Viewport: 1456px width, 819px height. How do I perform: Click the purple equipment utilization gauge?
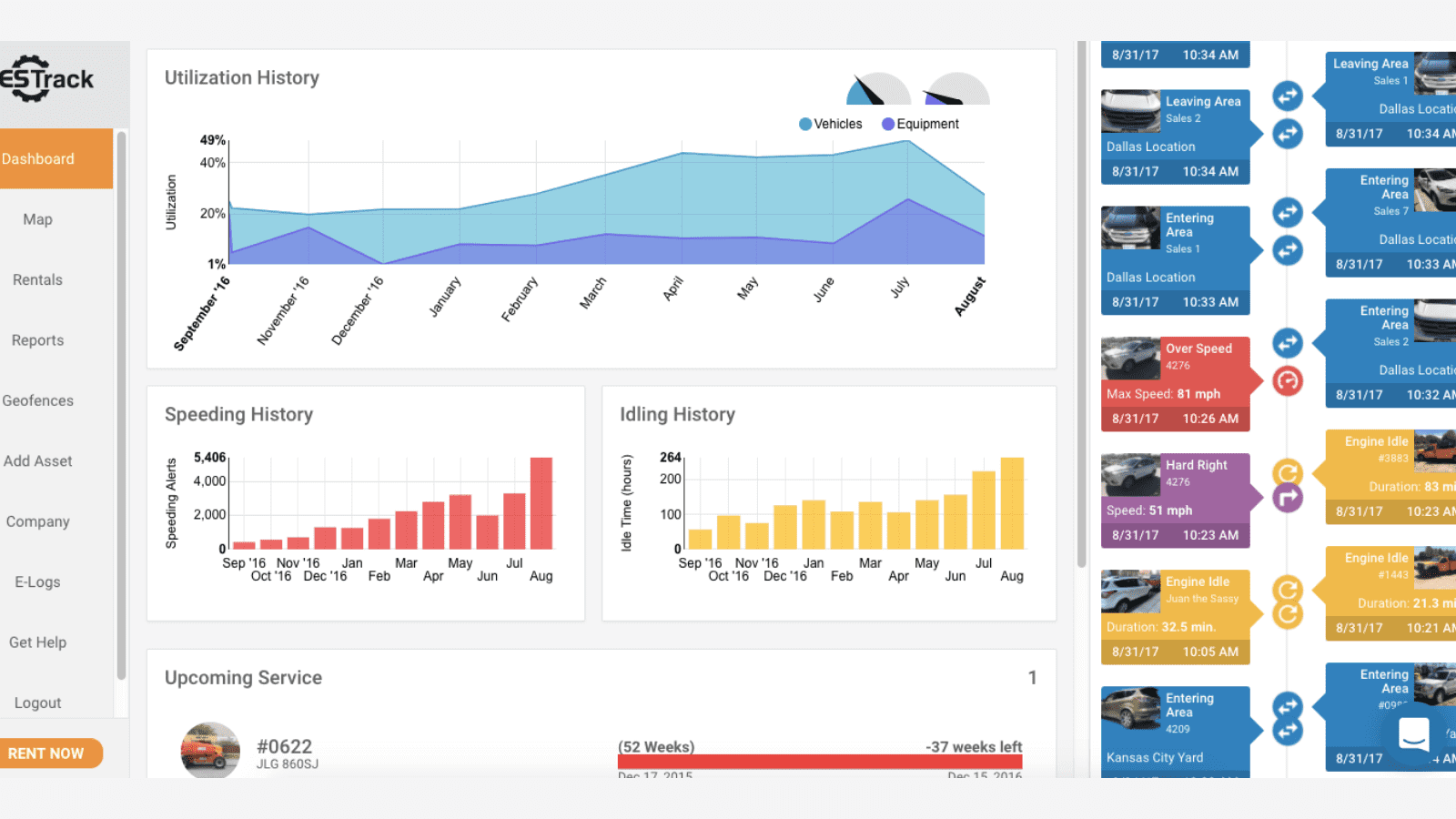[956, 88]
